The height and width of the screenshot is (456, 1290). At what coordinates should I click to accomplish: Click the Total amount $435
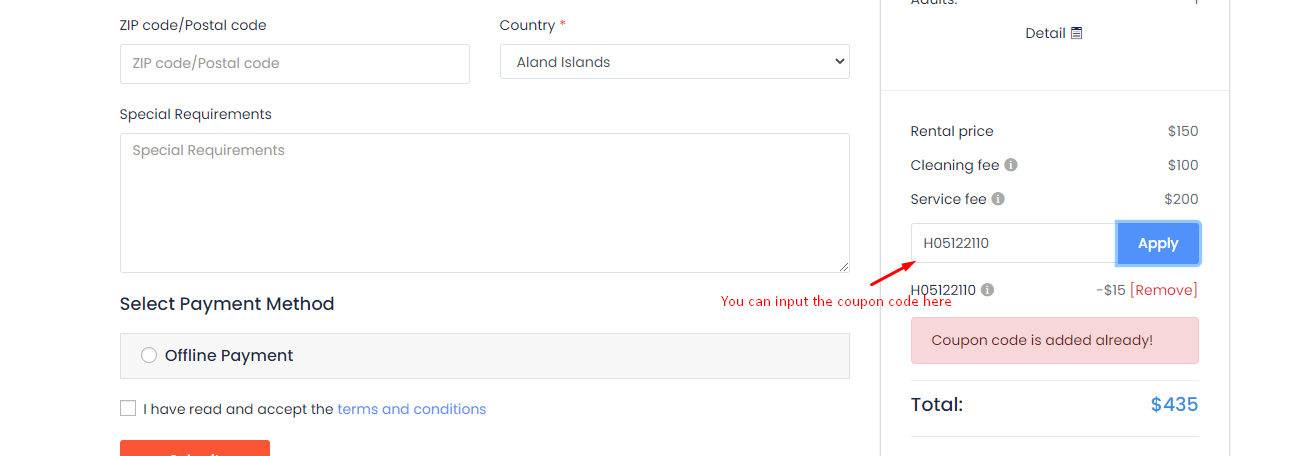1174,404
